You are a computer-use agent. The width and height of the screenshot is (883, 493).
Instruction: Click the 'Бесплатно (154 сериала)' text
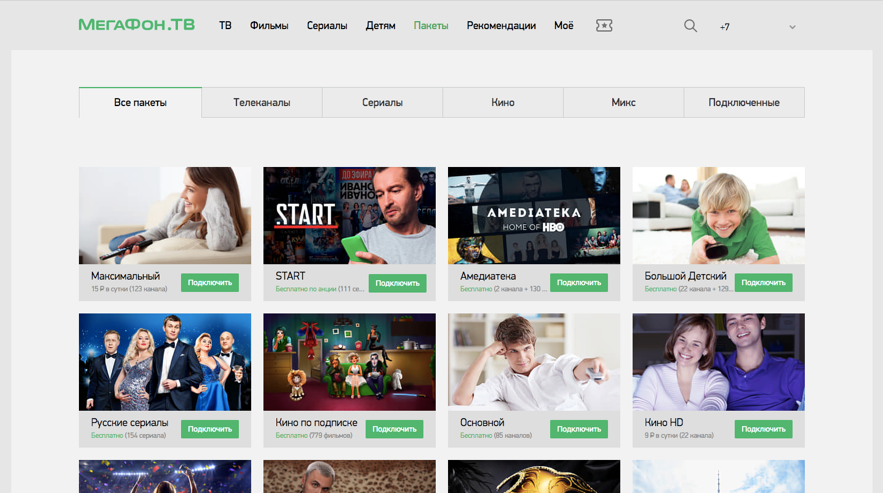tap(128, 436)
